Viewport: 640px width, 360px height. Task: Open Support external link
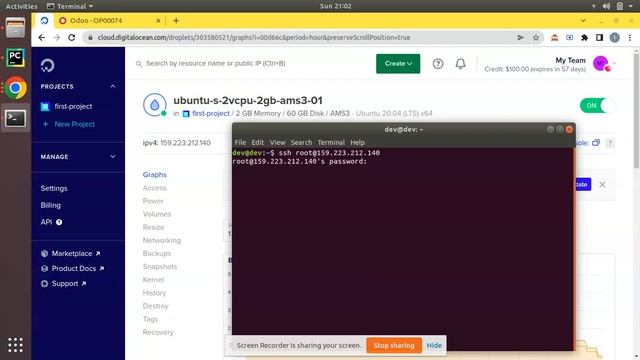click(x=64, y=284)
